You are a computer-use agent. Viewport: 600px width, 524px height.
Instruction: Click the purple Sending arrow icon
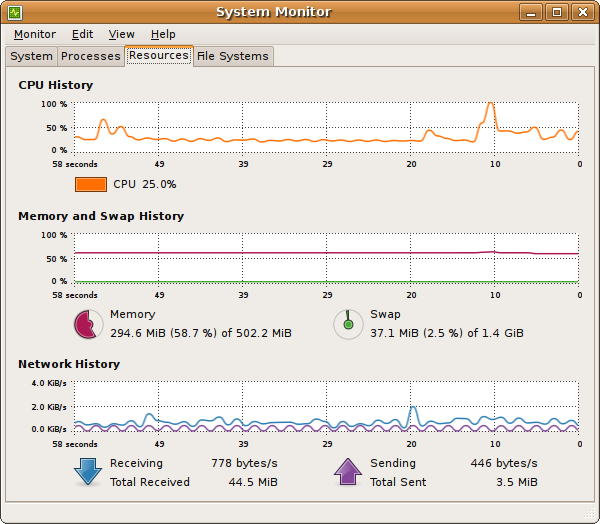click(348, 472)
